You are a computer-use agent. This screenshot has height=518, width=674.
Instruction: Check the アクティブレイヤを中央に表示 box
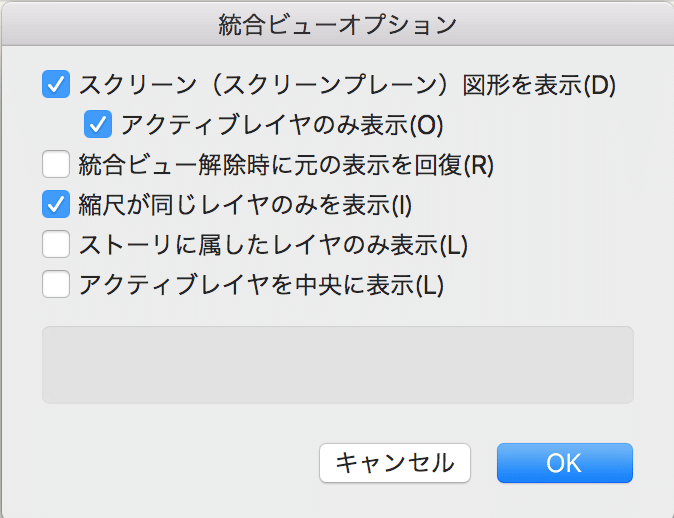tap(56, 285)
